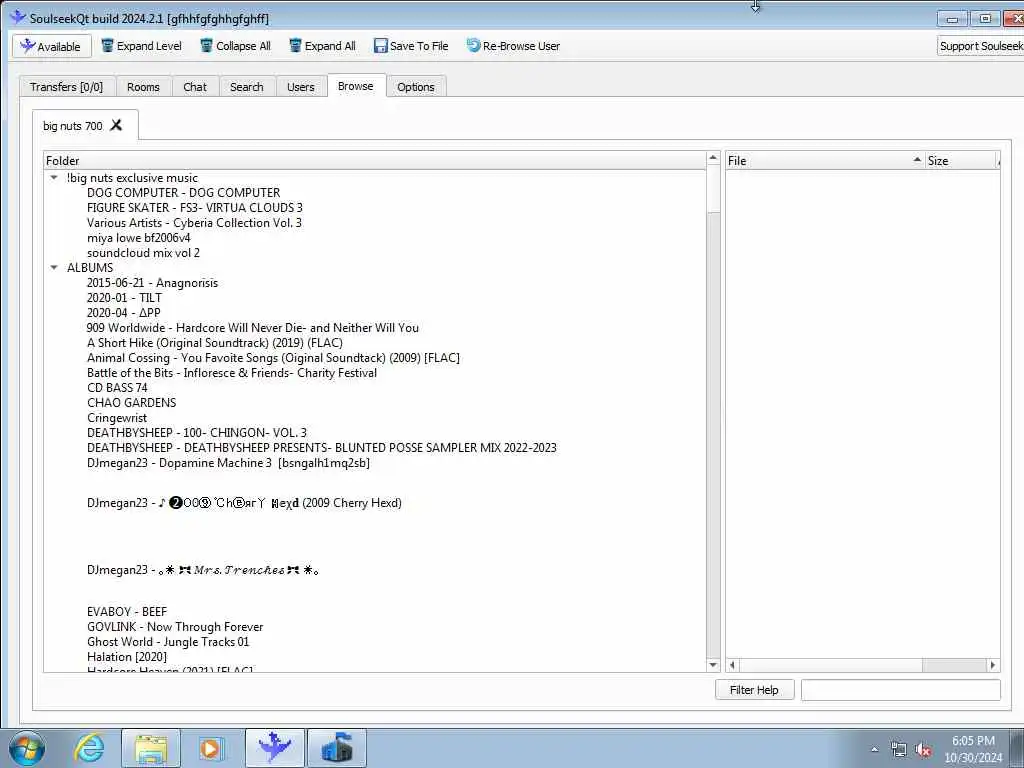Sort by the File column header

(x=825, y=161)
